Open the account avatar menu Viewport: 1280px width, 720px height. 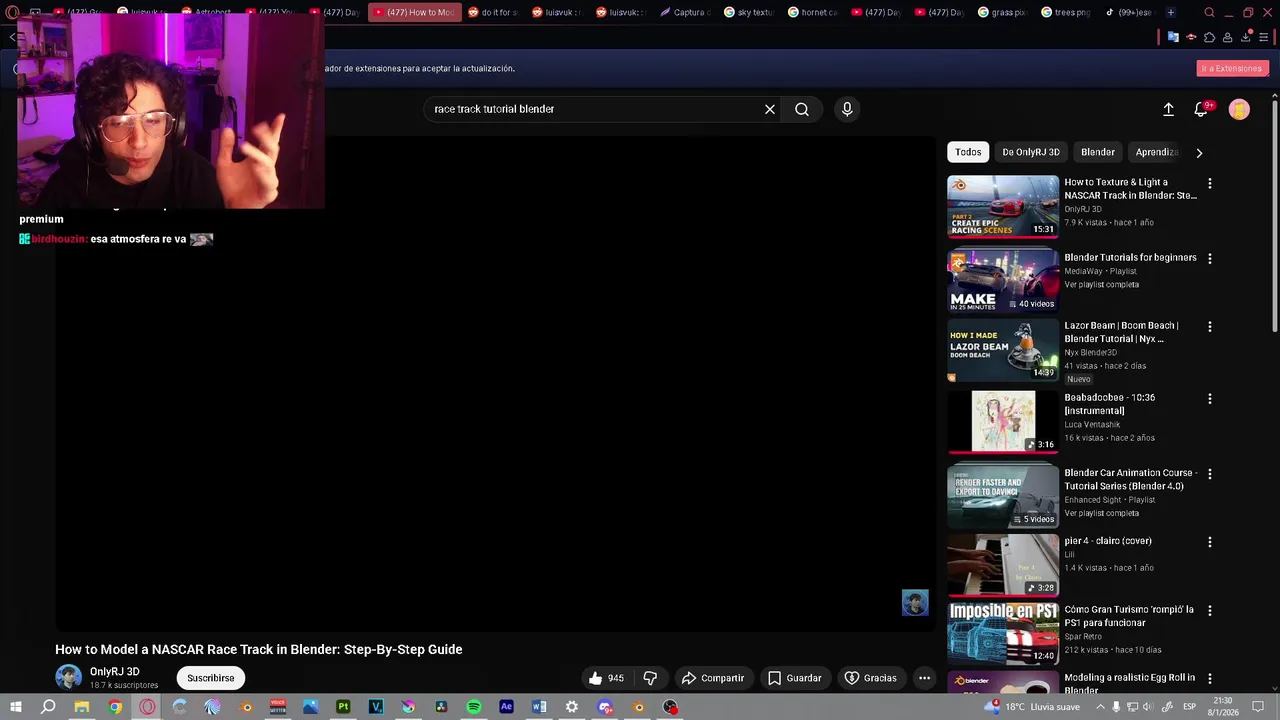click(1239, 109)
